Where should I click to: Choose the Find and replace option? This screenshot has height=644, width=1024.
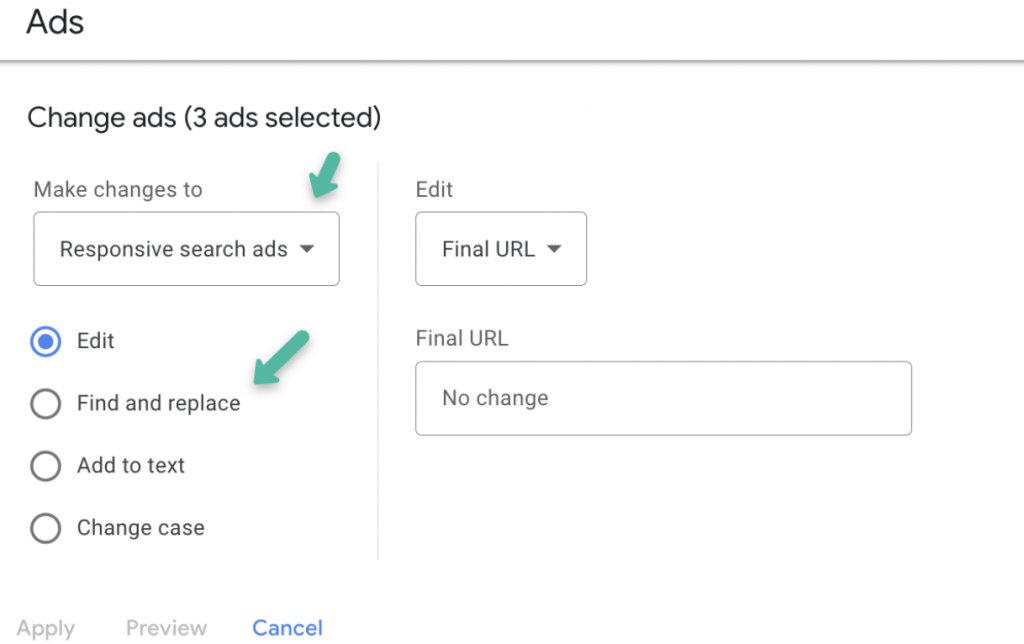pos(46,404)
